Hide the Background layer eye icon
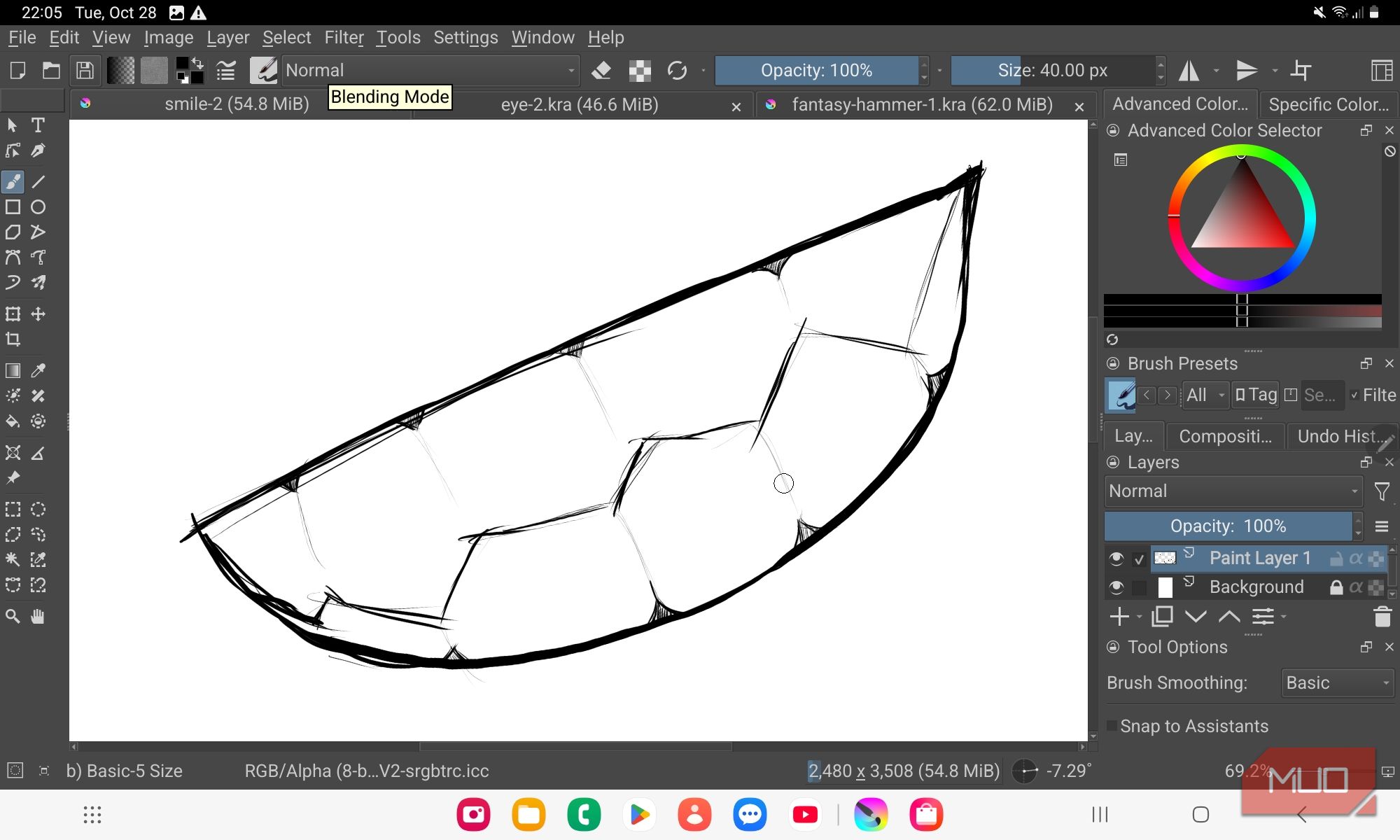 (1116, 587)
